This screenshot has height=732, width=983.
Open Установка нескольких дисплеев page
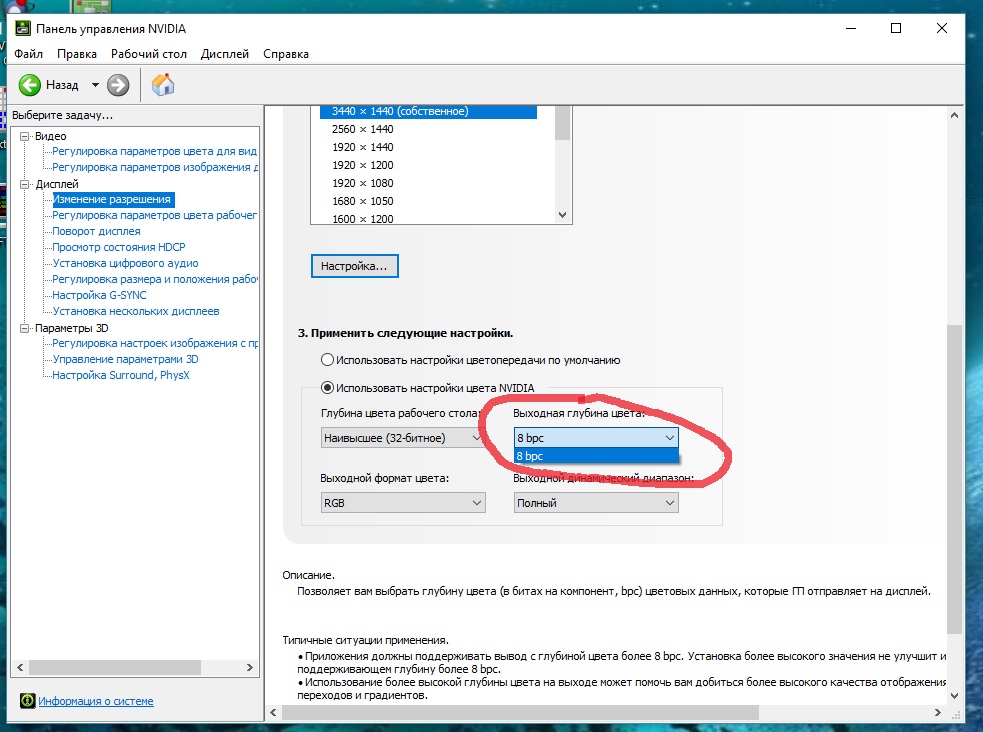tap(135, 311)
